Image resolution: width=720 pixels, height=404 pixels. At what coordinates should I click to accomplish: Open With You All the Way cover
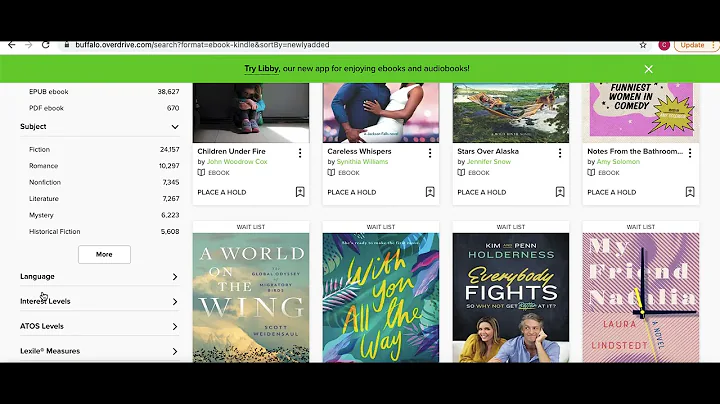pyautogui.click(x=381, y=297)
